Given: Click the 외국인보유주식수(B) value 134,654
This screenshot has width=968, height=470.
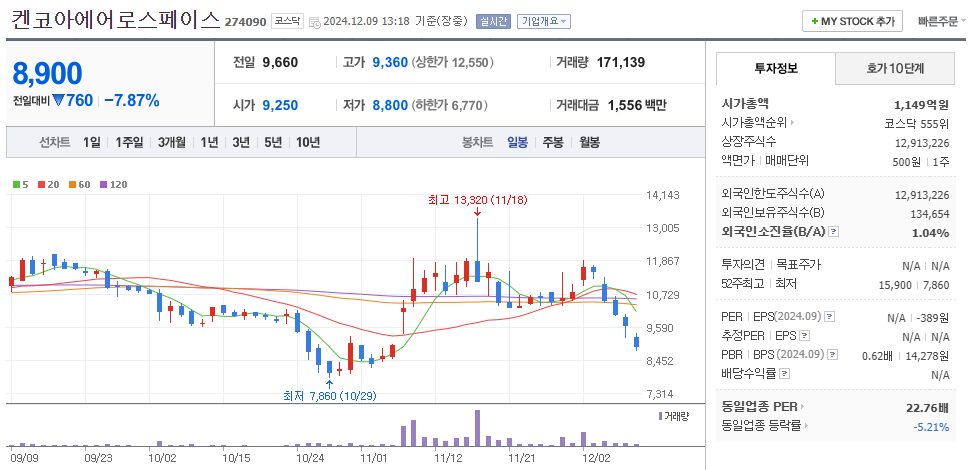Looking at the screenshot, I should coord(931,213).
